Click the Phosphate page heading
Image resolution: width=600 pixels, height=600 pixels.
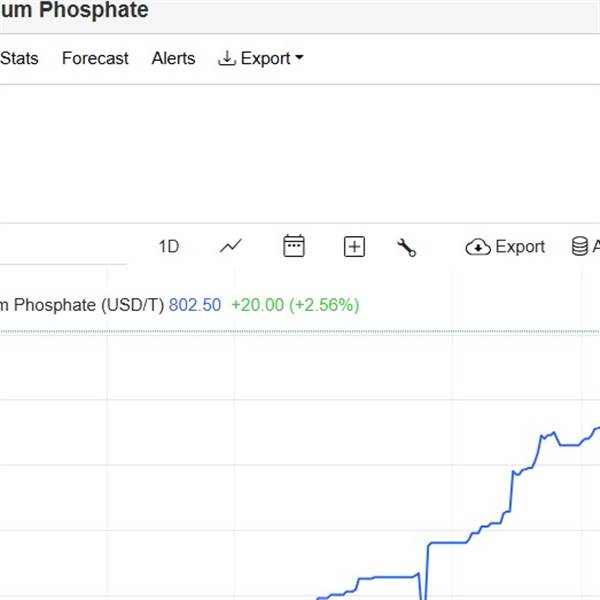tap(94, 10)
